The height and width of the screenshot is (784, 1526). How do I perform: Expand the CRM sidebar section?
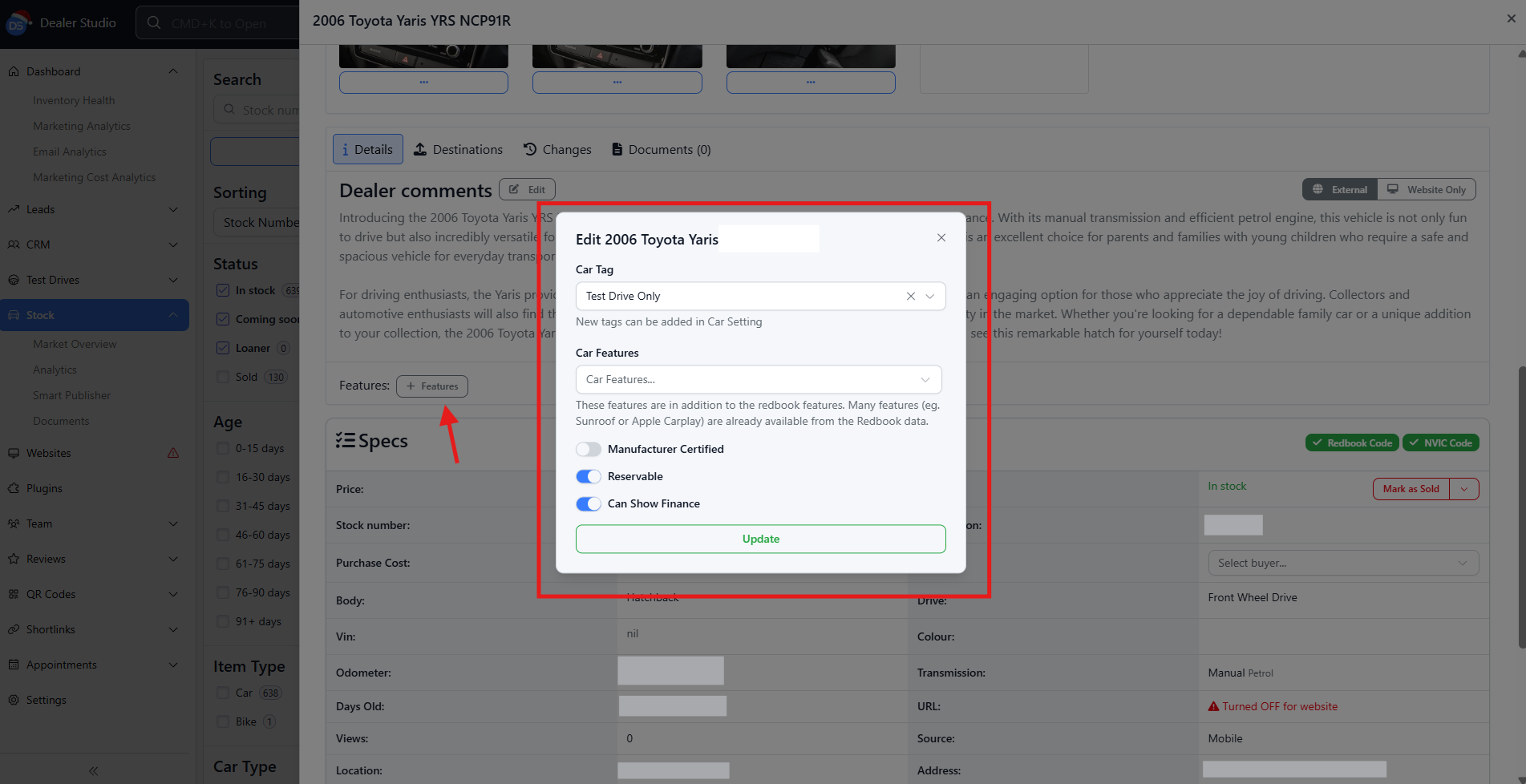point(173,244)
